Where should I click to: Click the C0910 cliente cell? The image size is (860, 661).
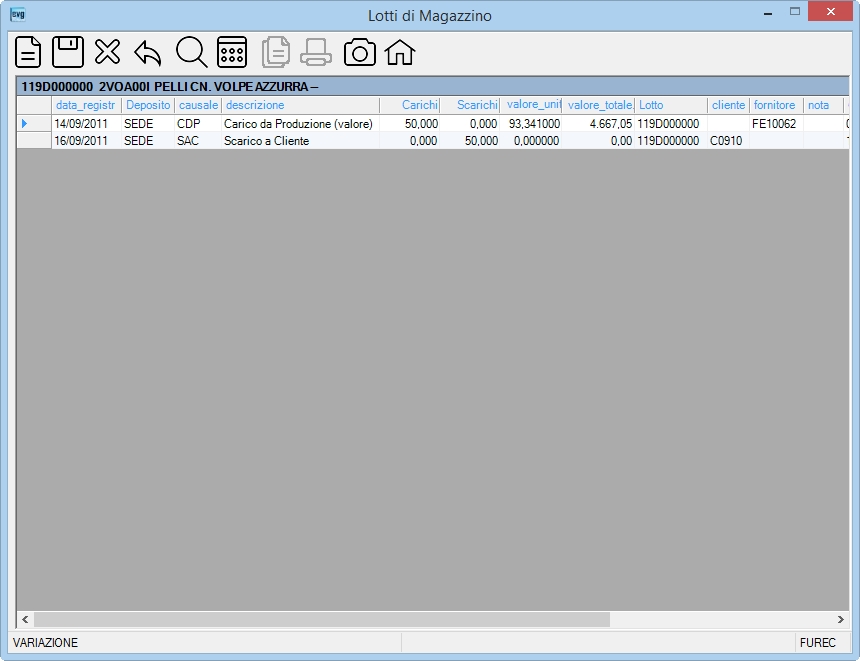pos(728,141)
